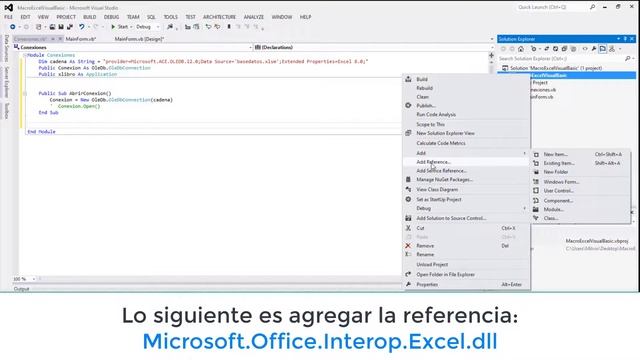640x360 pixels.
Task: Choose View Class Diagram
Action: pos(467,190)
